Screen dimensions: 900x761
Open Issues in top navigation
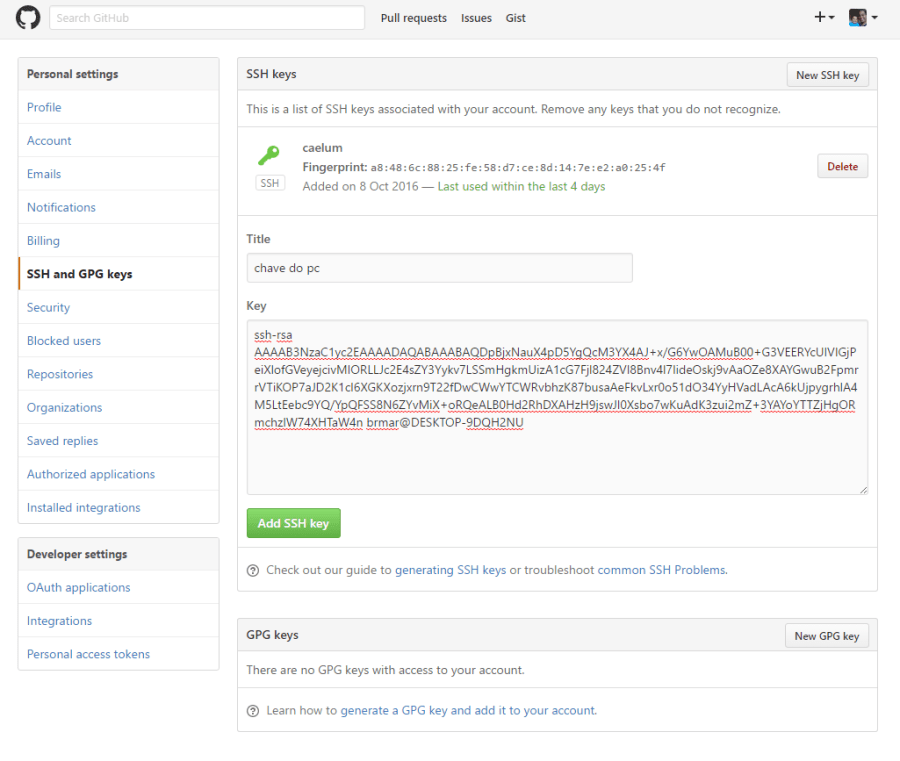pyautogui.click(x=476, y=18)
